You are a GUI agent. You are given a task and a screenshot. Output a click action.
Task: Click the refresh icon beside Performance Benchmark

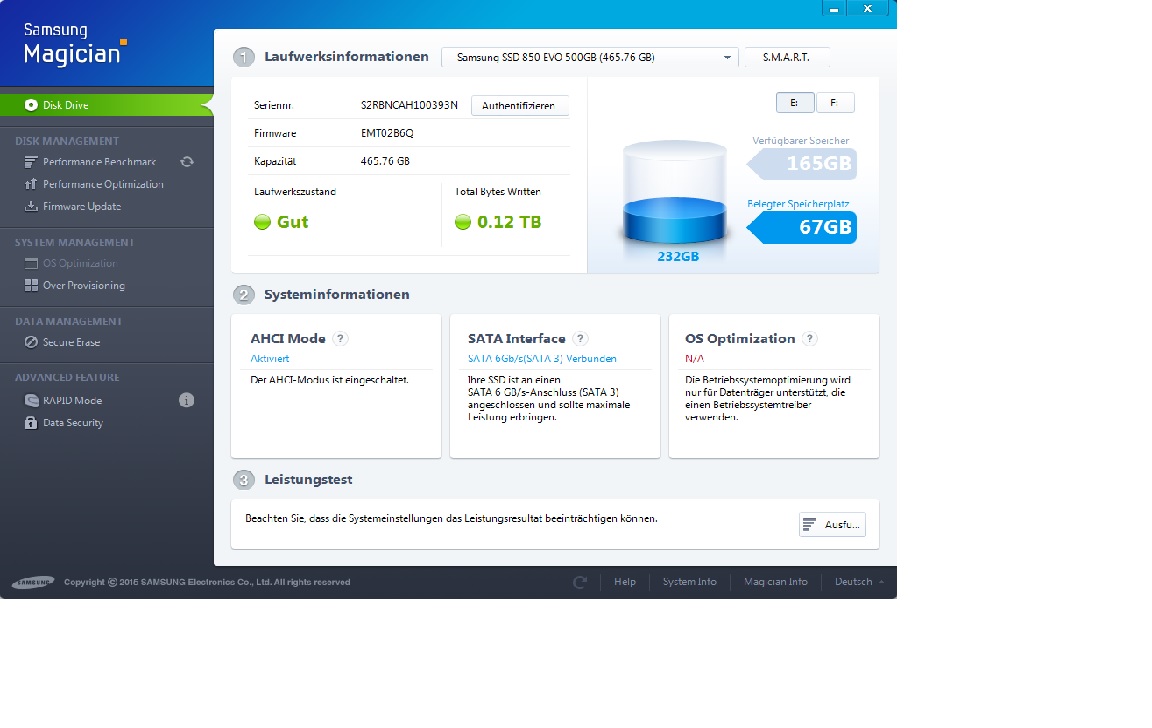tap(187, 162)
